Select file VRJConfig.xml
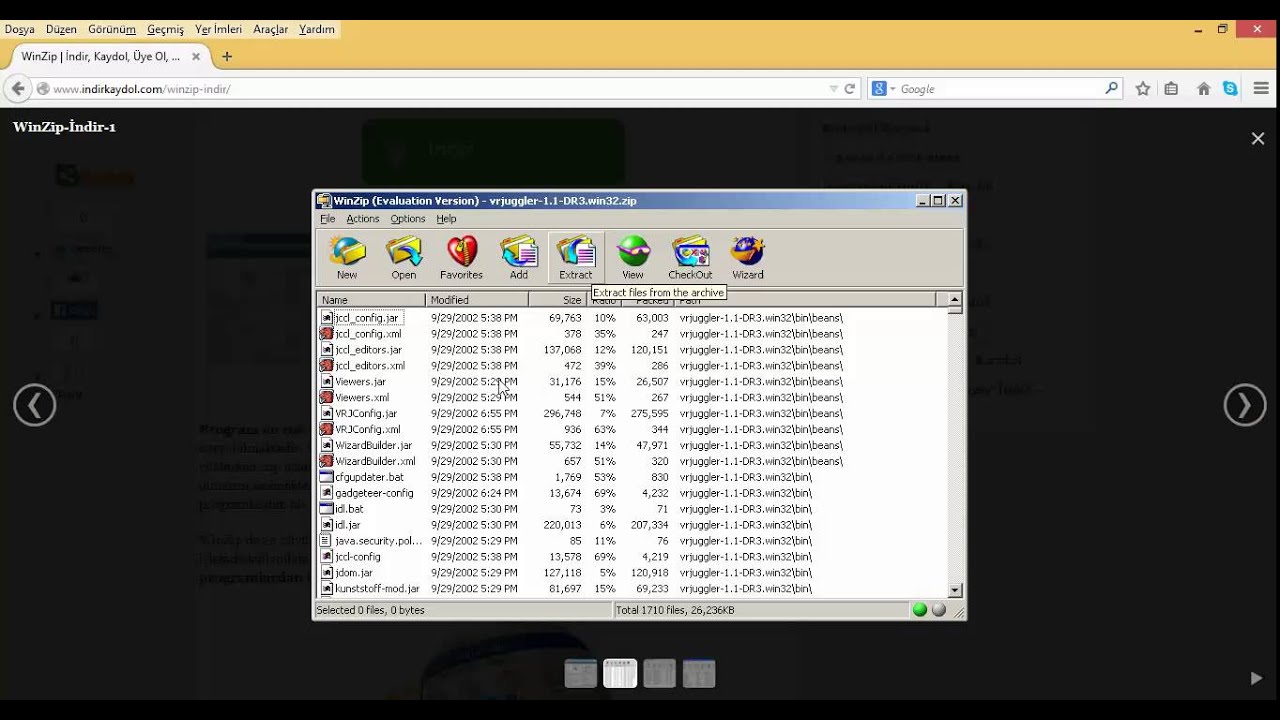The width and height of the screenshot is (1280, 720). tap(360, 430)
